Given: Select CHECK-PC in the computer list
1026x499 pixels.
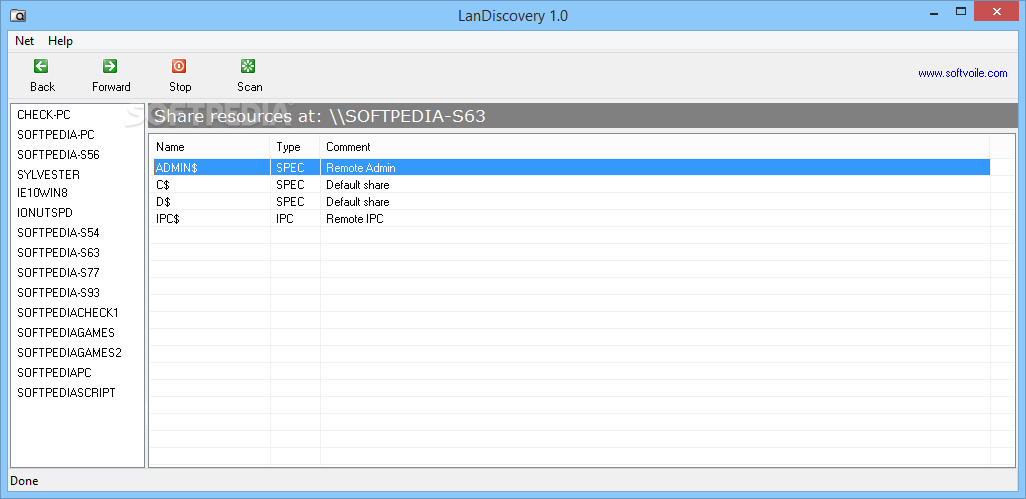Looking at the screenshot, I should tap(44, 115).
